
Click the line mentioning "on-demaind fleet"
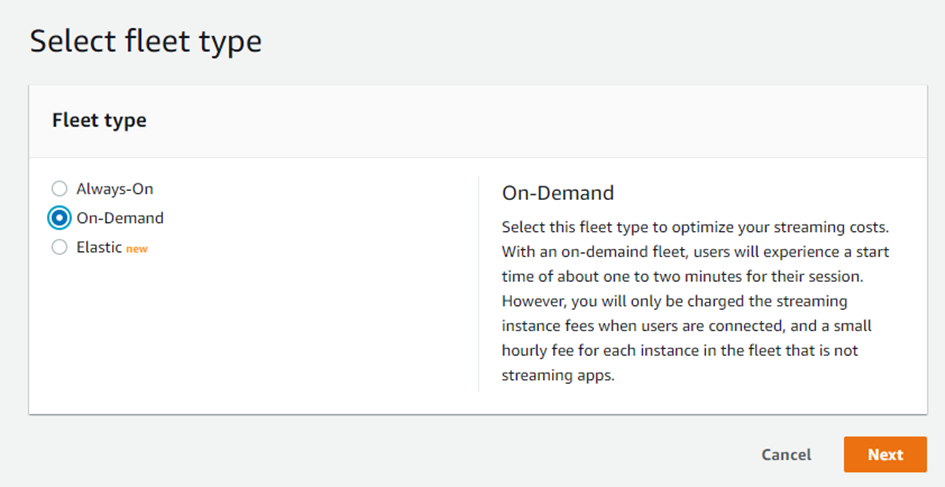(694, 251)
